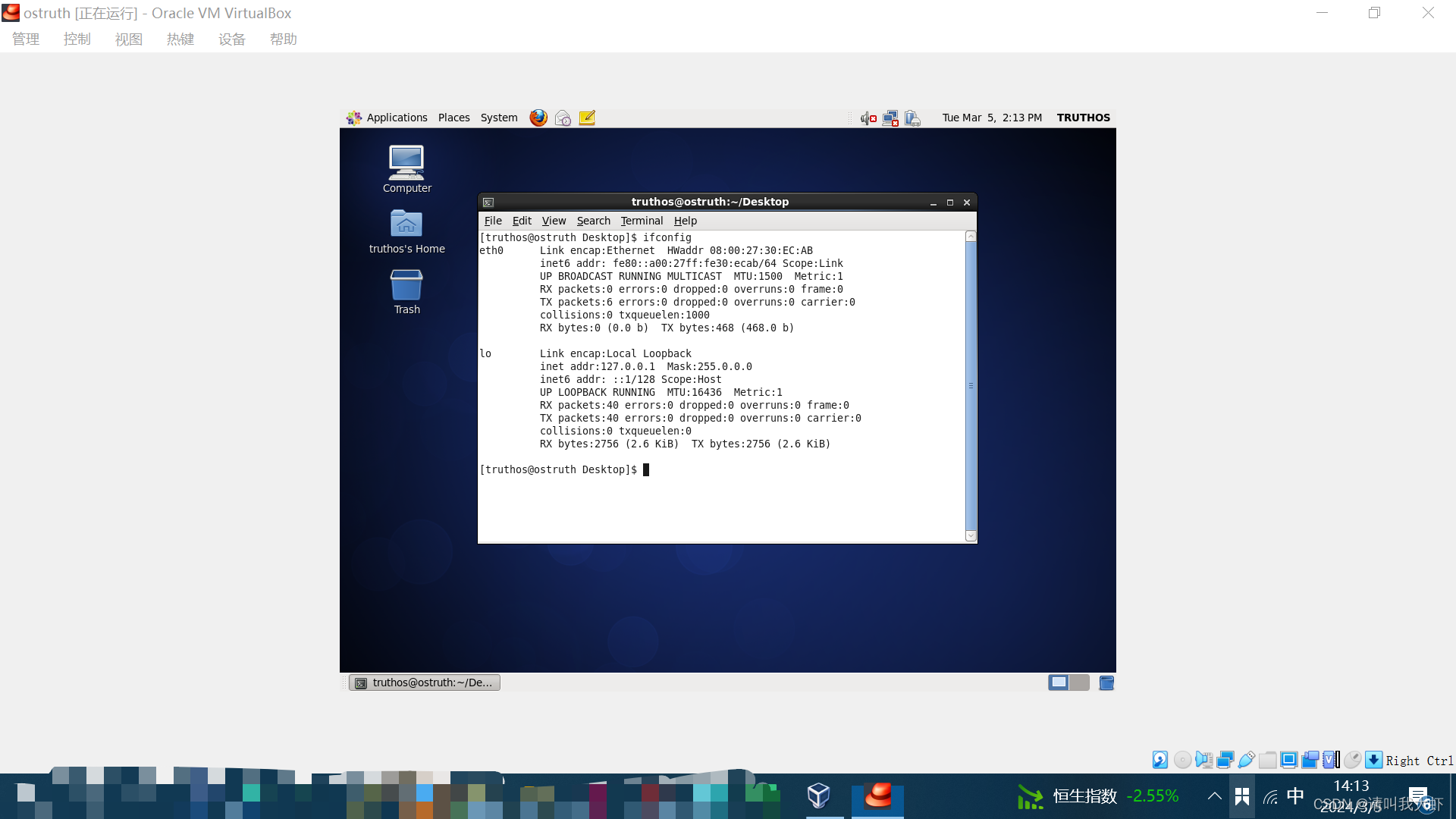This screenshot has height=819, width=1456.
Task: Click HWaddr 08:00:27:30:EC:AB text
Action: tap(739, 250)
